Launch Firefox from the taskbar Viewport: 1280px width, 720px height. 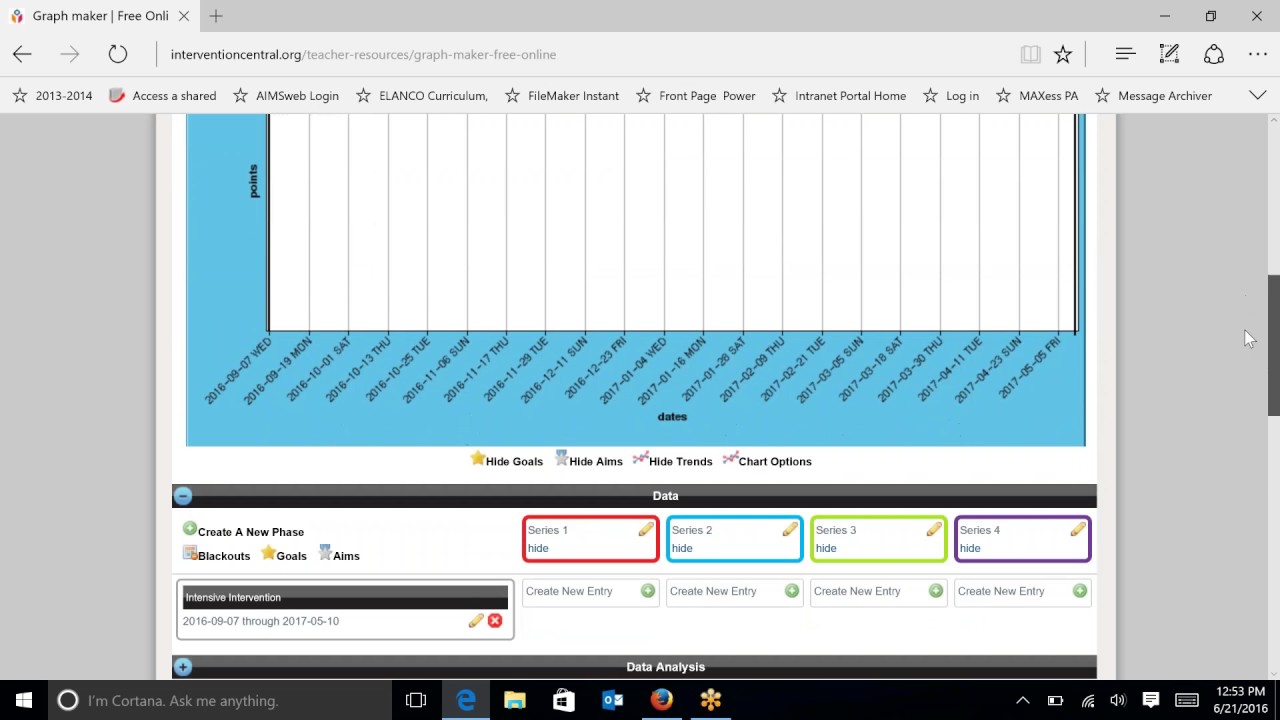pyautogui.click(x=661, y=700)
